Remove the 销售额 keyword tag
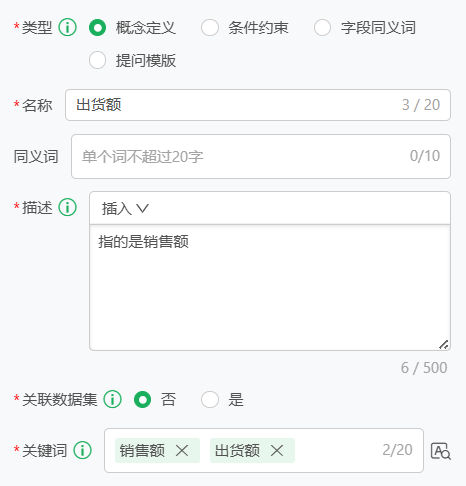 click(182, 451)
